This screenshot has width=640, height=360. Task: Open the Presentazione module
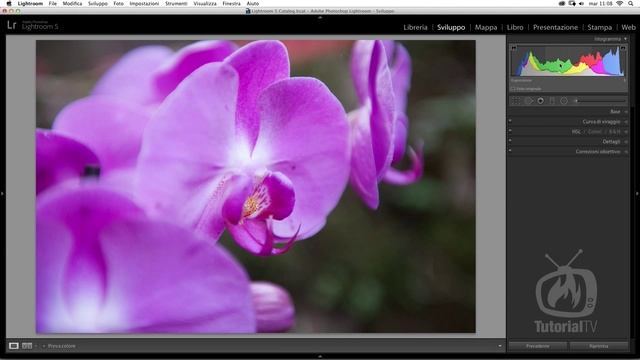[555, 27]
